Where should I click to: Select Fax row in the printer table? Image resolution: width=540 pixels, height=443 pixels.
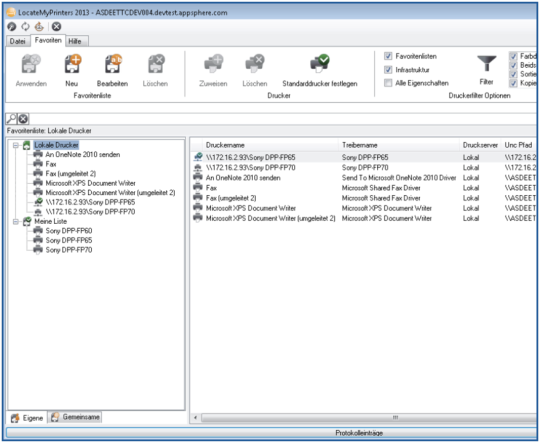[x=364, y=188]
